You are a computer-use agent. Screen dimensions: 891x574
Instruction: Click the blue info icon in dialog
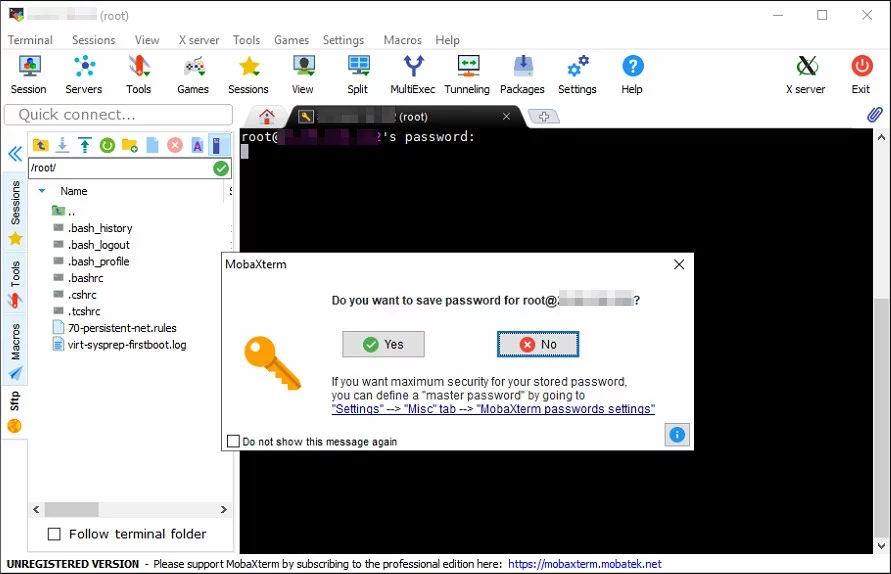677,435
